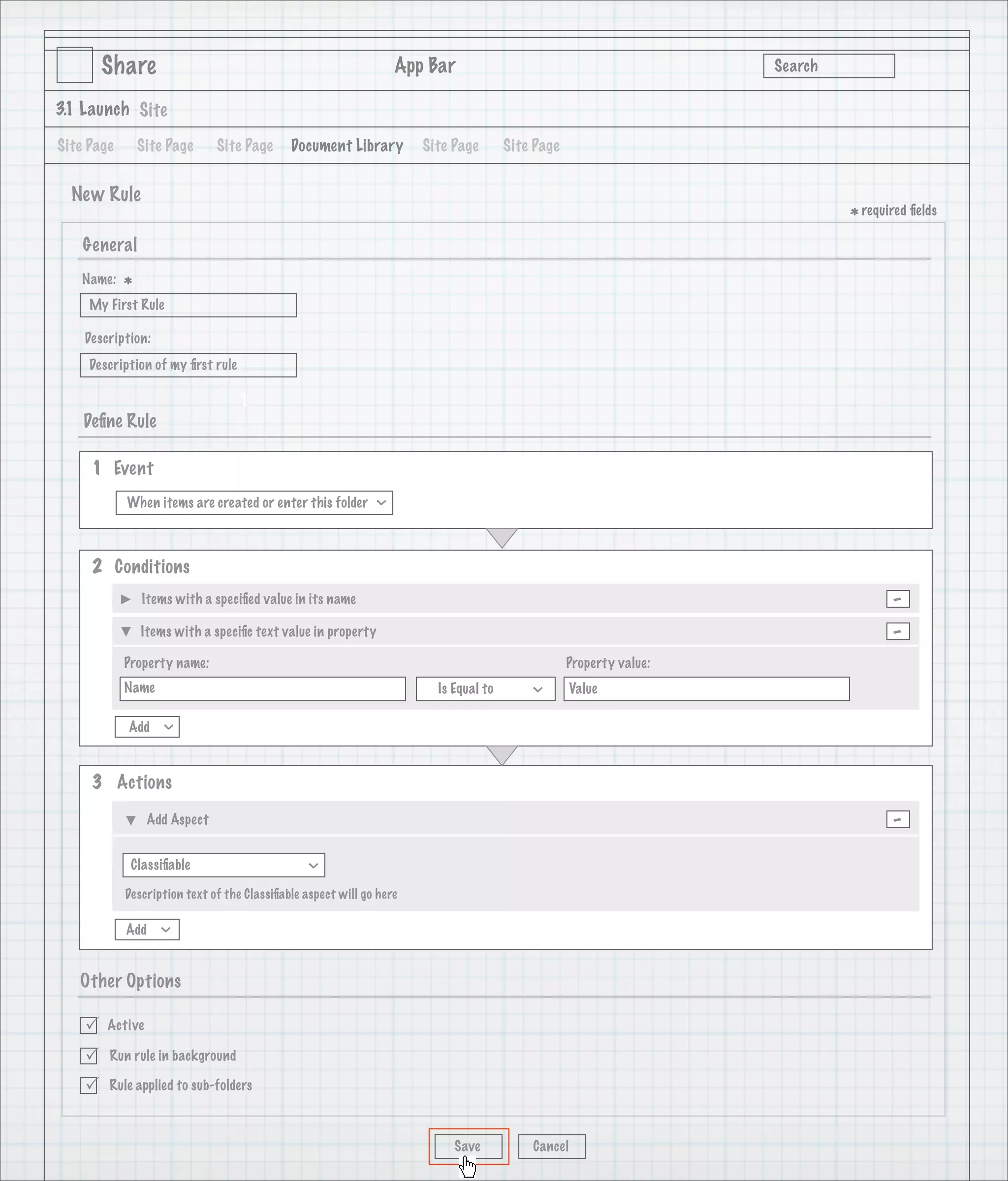
Task: Uncheck the Active checkbox
Action: click(x=89, y=1026)
